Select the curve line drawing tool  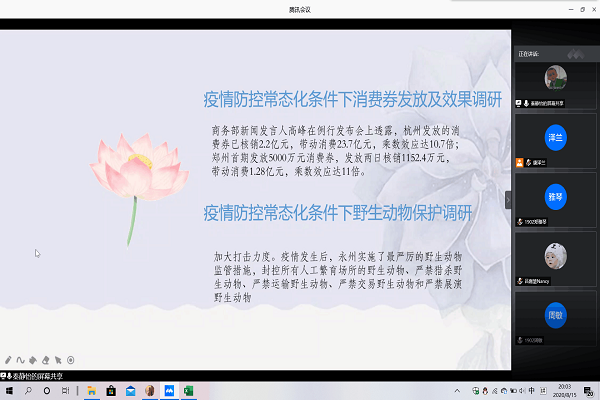click(x=21, y=359)
